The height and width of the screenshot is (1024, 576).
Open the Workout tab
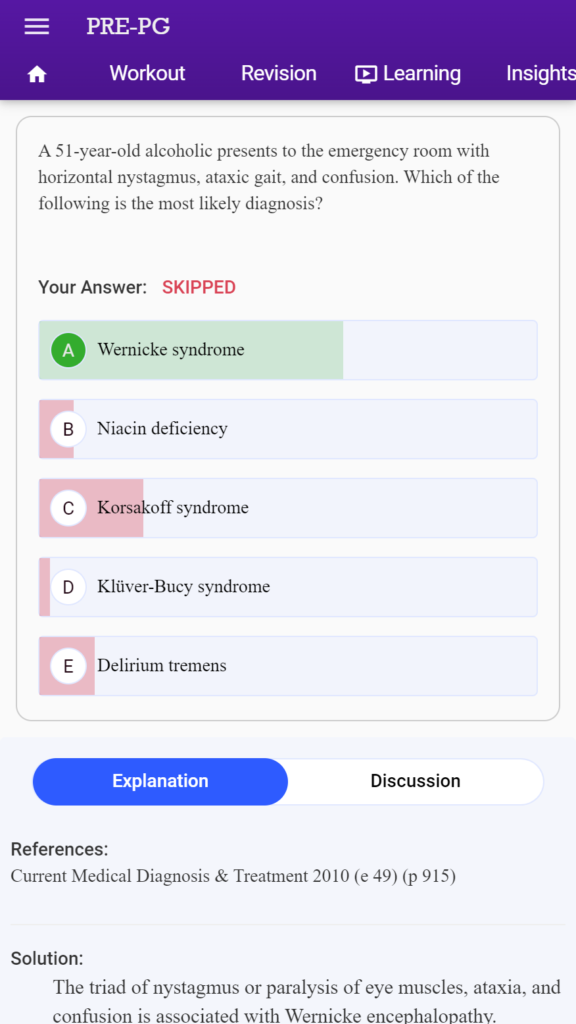click(147, 73)
